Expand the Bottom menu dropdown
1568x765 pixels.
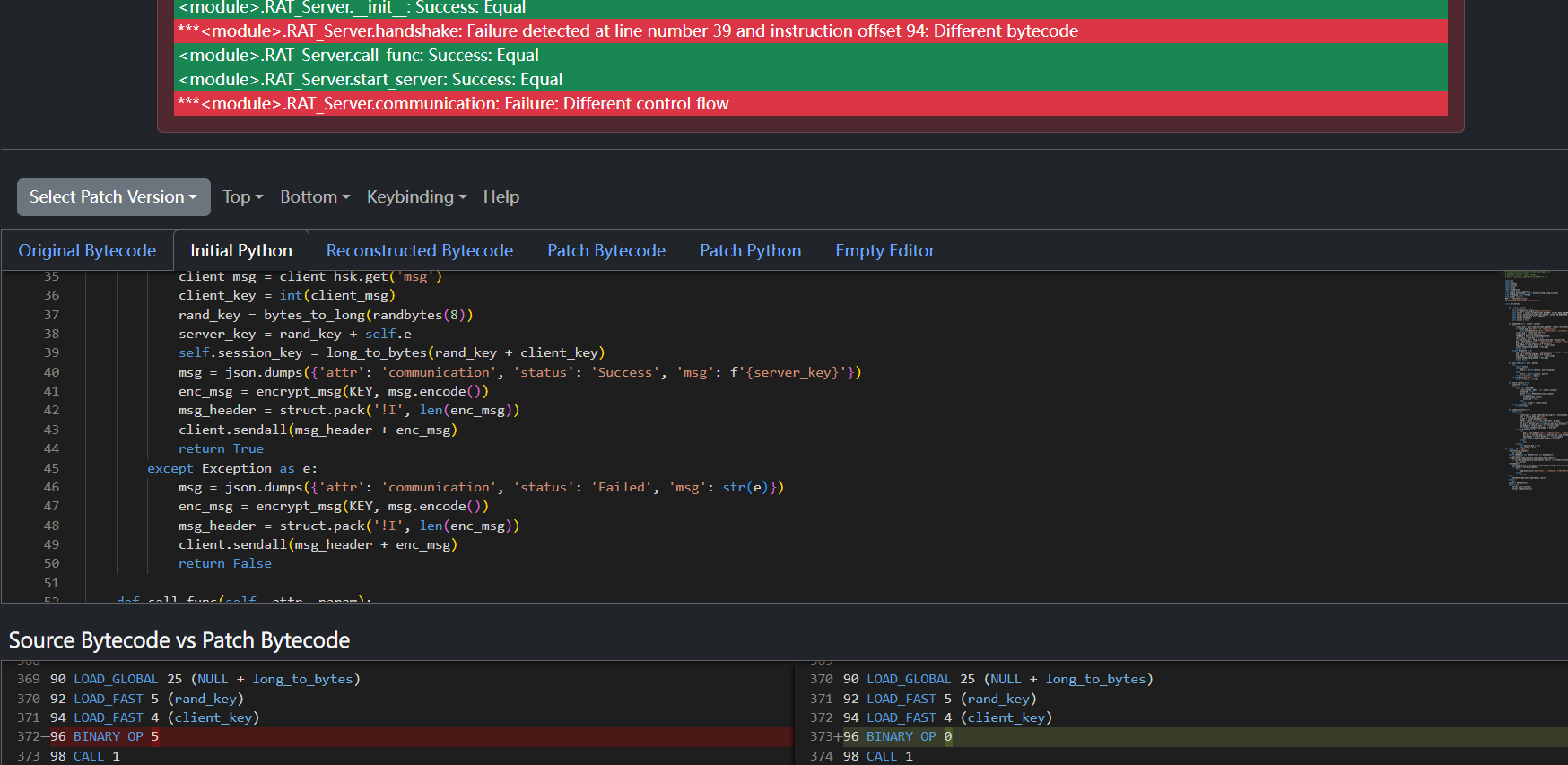coord(314,197)
